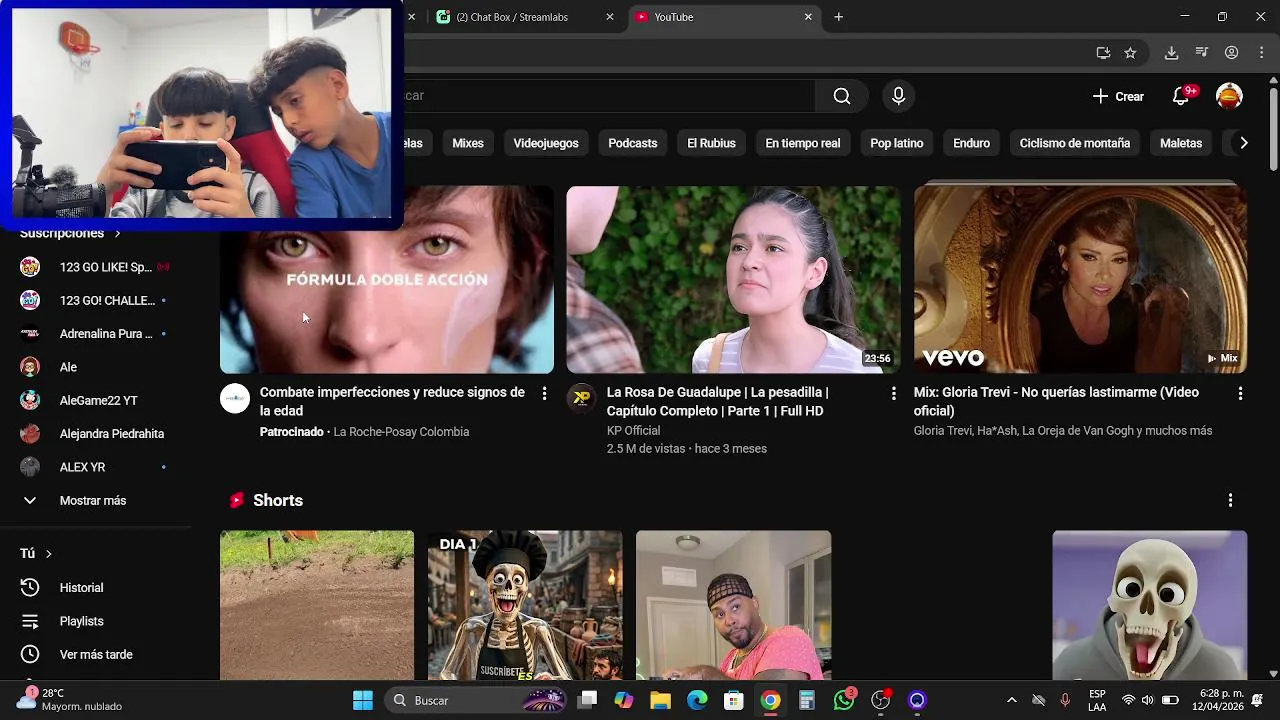Select the El Rubius filter chip
Screen dimensions: 1280x720
(711, 143)
